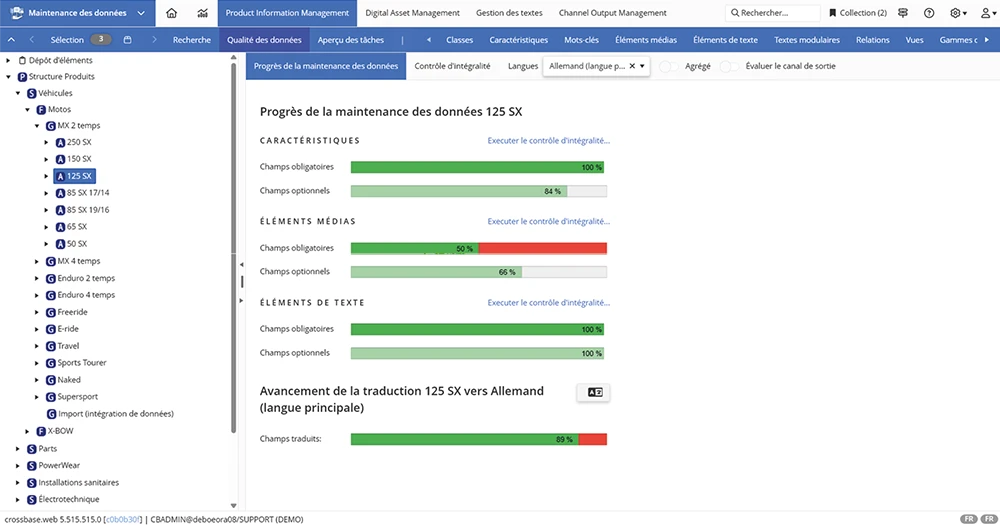Click the Rechercher search field
This screenshot has width=1000, height=525.
(772, 13)
